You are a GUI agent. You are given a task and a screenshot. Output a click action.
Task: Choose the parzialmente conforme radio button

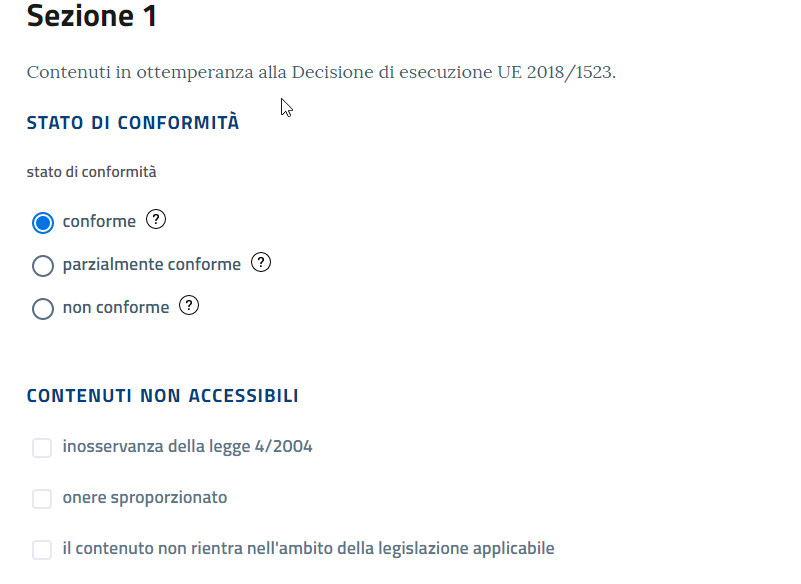click(x=43, y=266)
